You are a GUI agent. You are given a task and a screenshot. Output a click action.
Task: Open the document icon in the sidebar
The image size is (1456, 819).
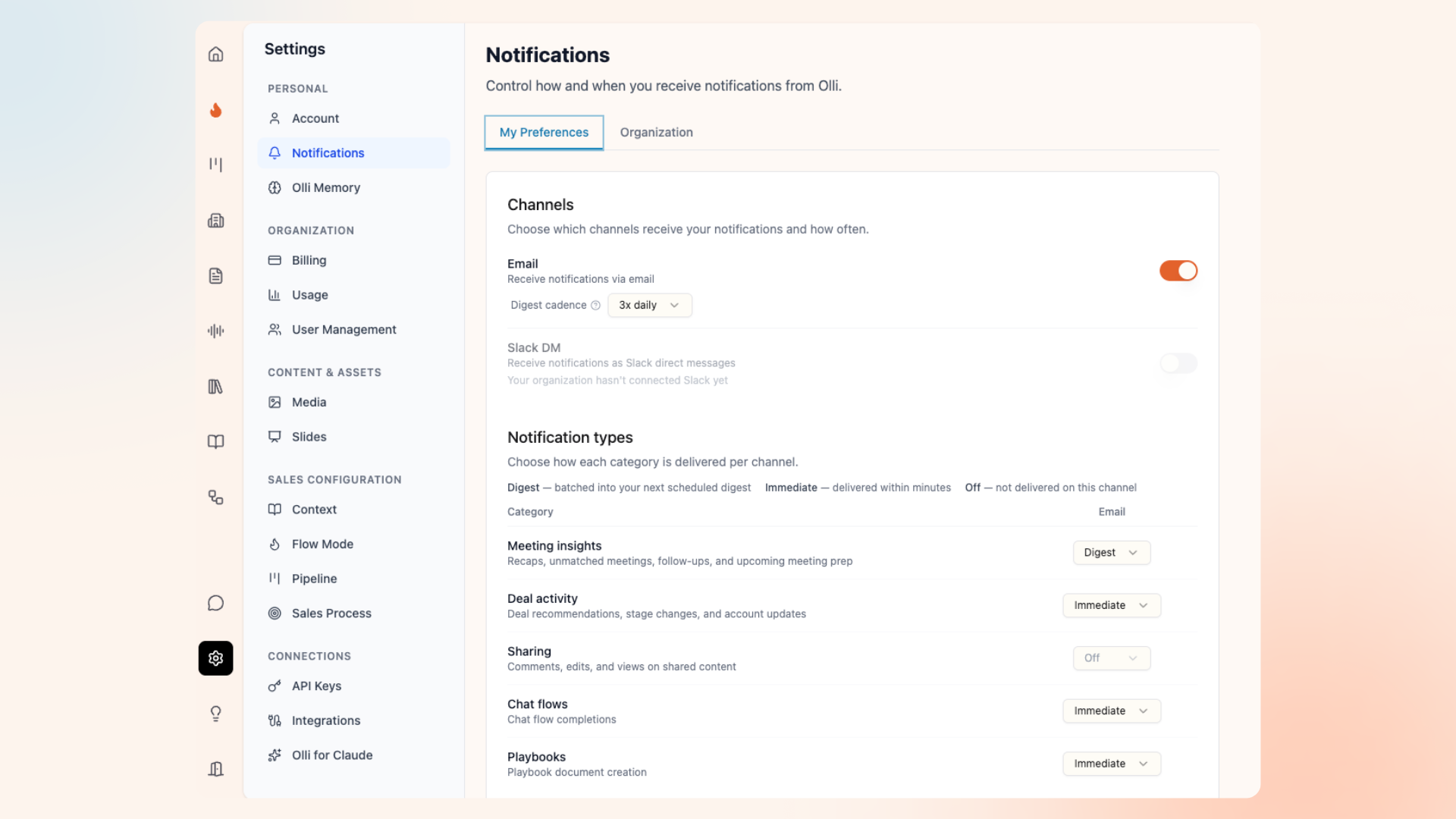tap(215, 275)
